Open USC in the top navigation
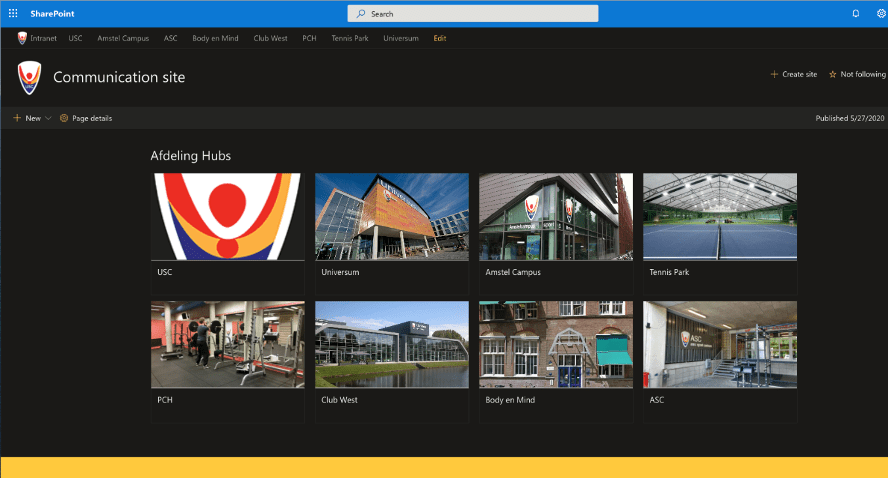 click(x=75, y=38)
